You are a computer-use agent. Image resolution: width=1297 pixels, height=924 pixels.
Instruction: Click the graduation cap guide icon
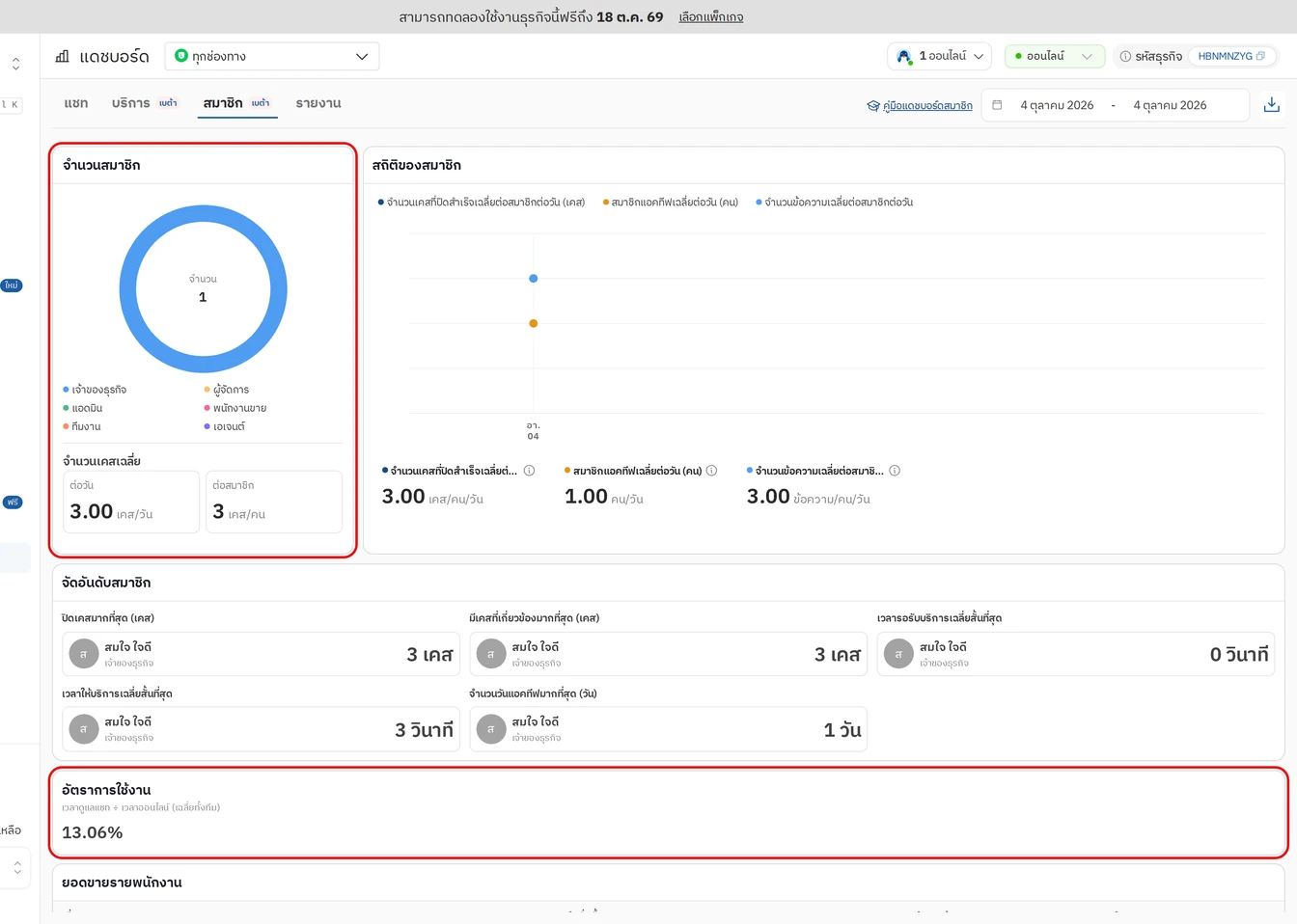point(873,106)
